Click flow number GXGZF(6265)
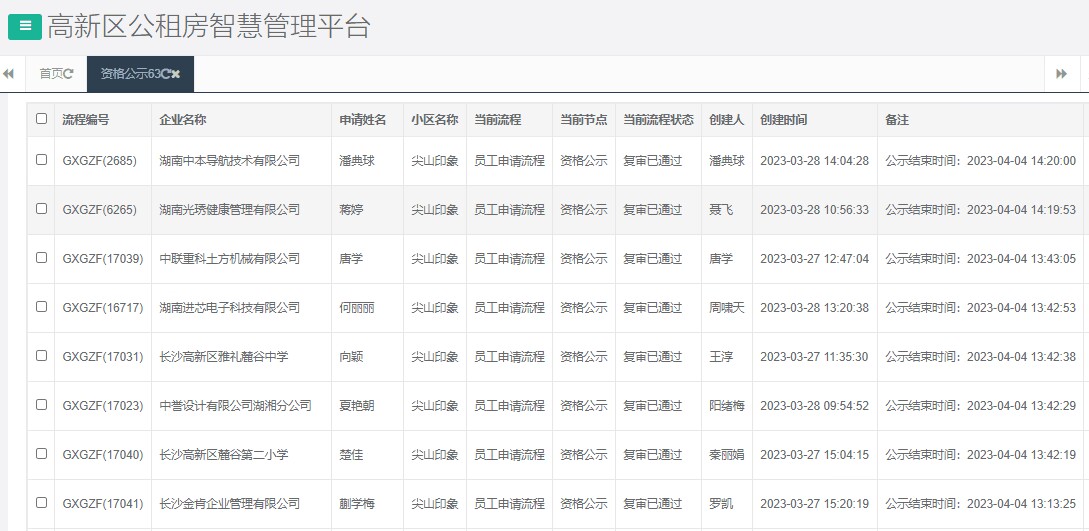The width and height of the screenshot is (1089, 531). tap(99, 210)
